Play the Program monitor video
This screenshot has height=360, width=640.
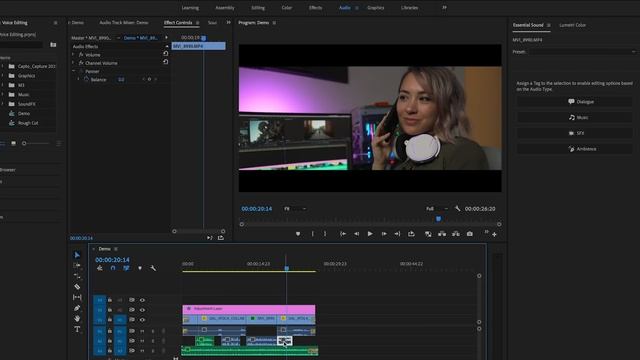[x=370, y=234]
